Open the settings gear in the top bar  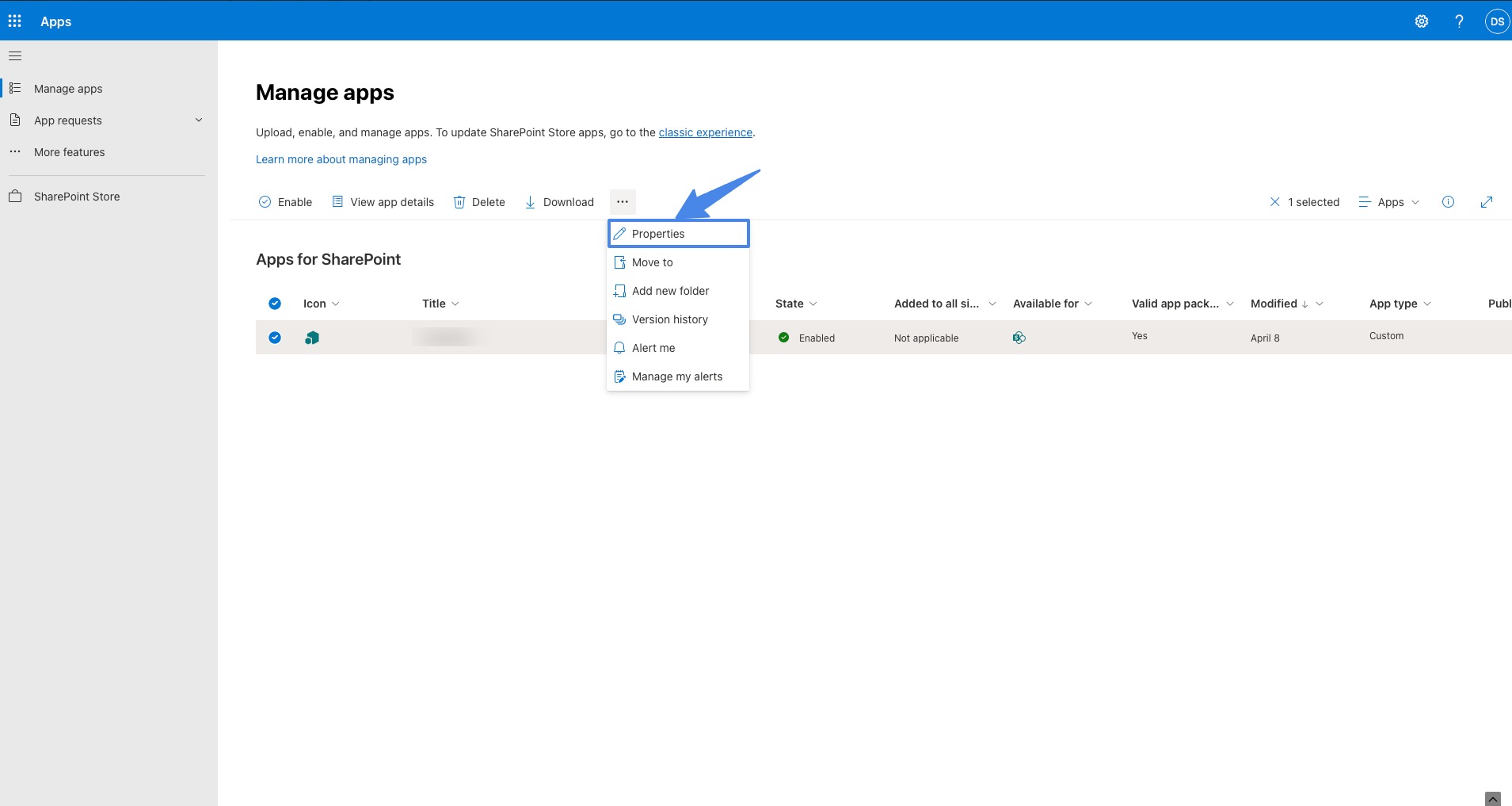(1421, 21)
